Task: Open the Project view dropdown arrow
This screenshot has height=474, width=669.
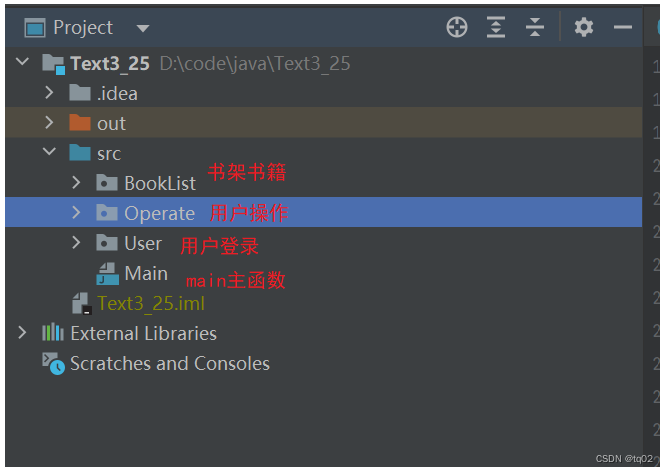Action: point(142,28)
